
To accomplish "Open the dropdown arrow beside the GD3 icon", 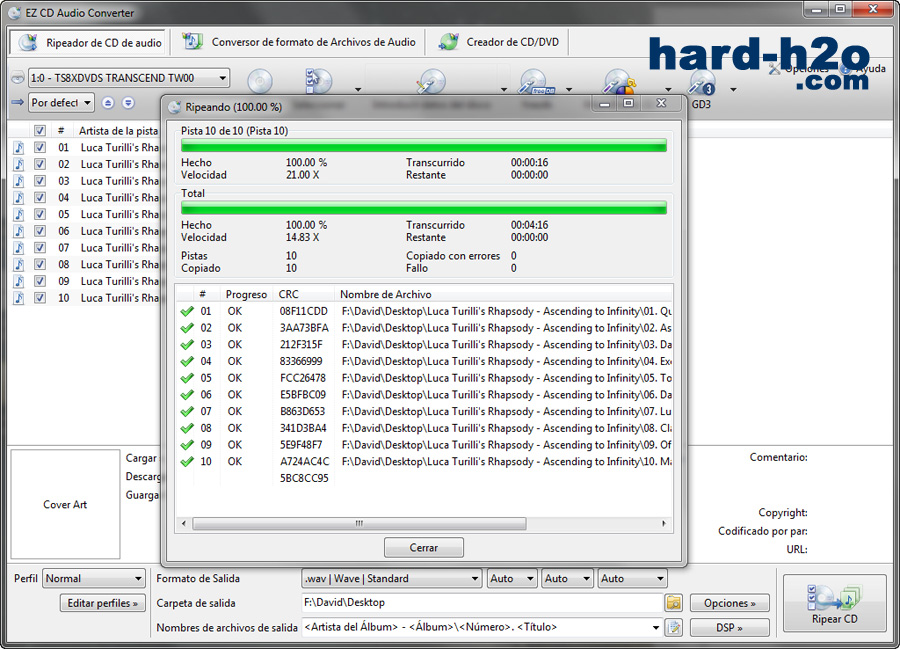I will [x=733, y=90].
